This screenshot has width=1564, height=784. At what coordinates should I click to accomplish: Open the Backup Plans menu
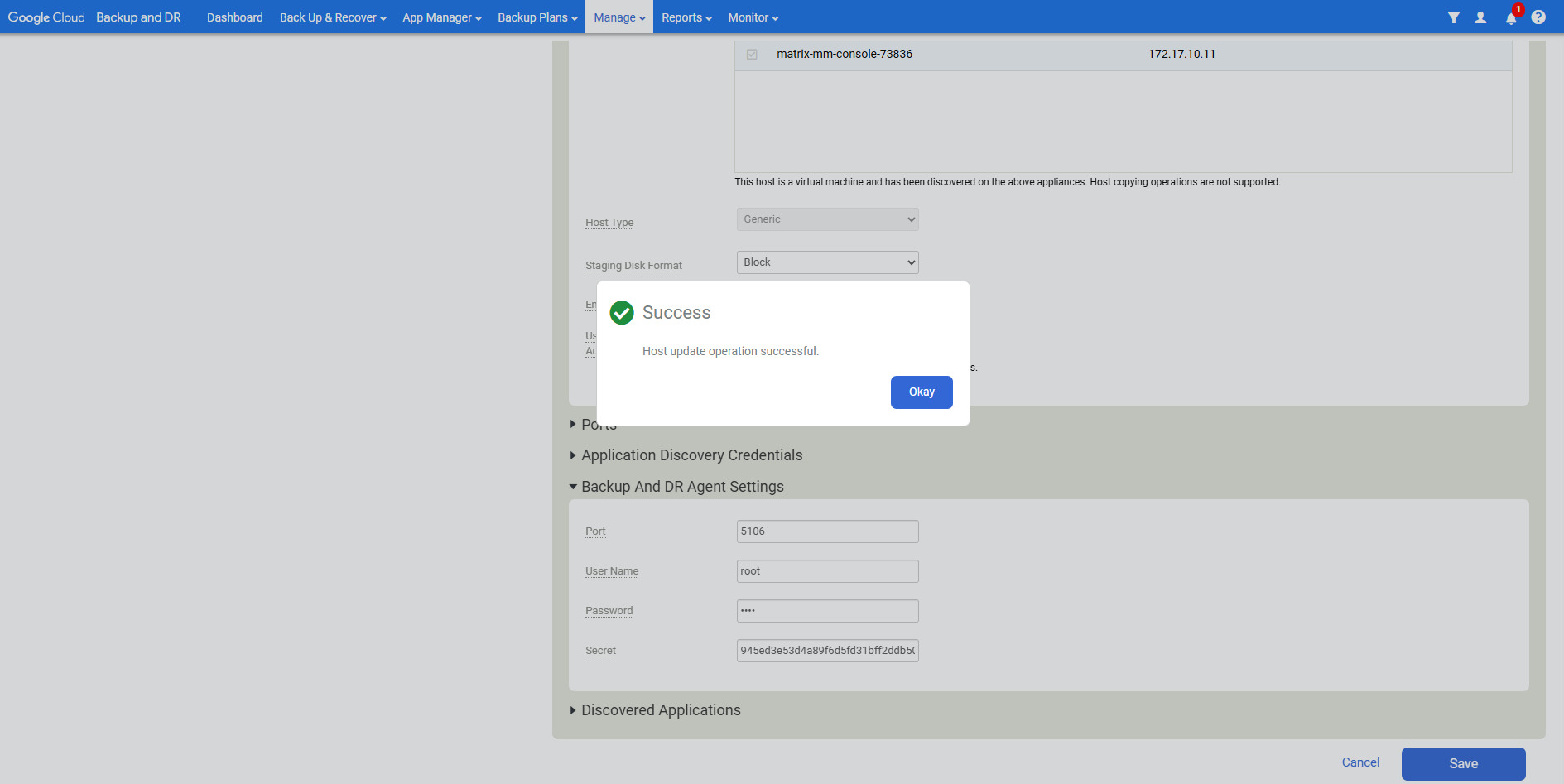pos(537,17)
